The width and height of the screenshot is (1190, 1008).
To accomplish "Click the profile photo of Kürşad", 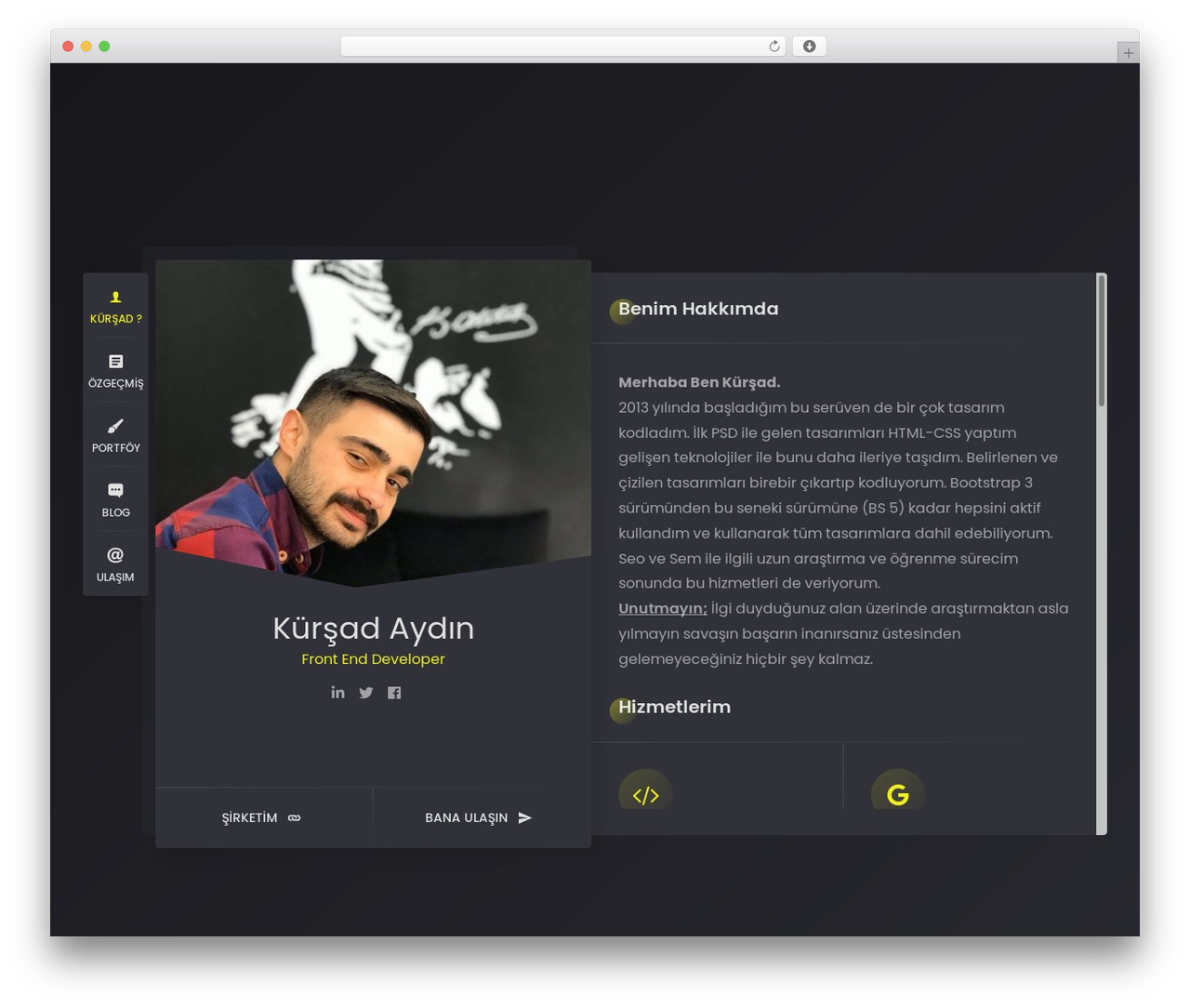I will point(373,423).
